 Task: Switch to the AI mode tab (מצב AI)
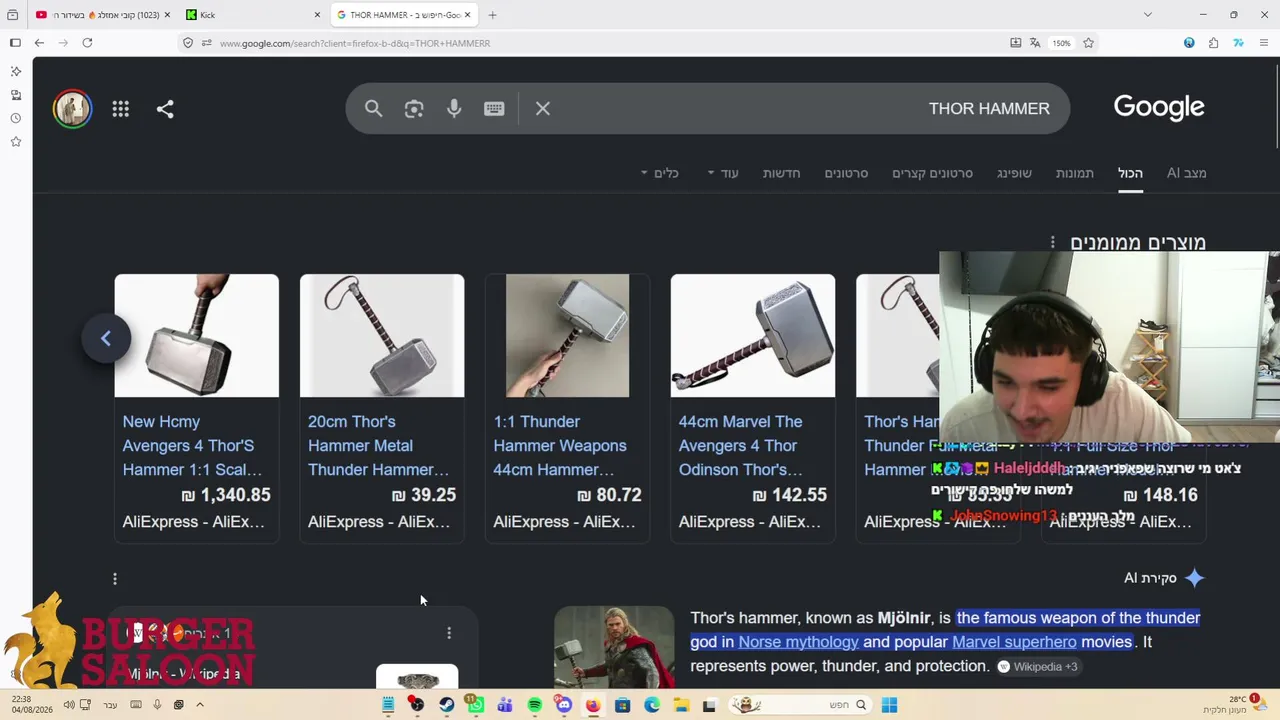(1186, 173)
